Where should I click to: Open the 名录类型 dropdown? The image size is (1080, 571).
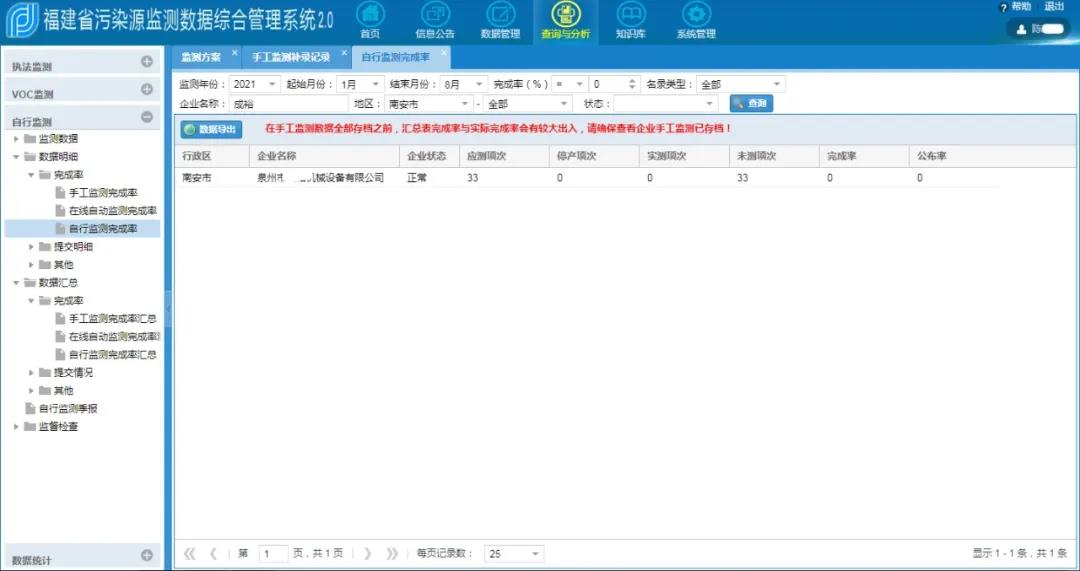[777, 85]
